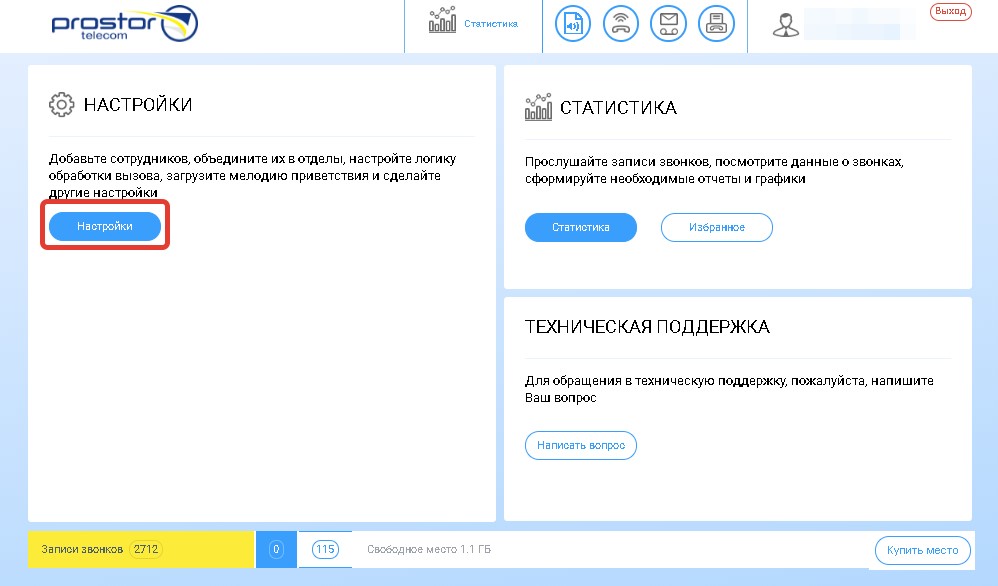
Task: Click the yellow Записи звонков bar
Action: 141,549
